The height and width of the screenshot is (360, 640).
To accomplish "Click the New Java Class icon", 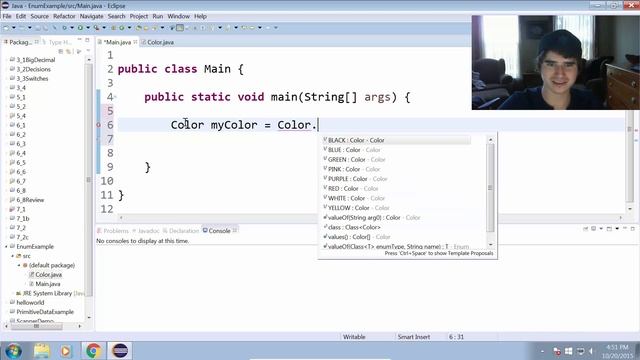I will point(122,28).
